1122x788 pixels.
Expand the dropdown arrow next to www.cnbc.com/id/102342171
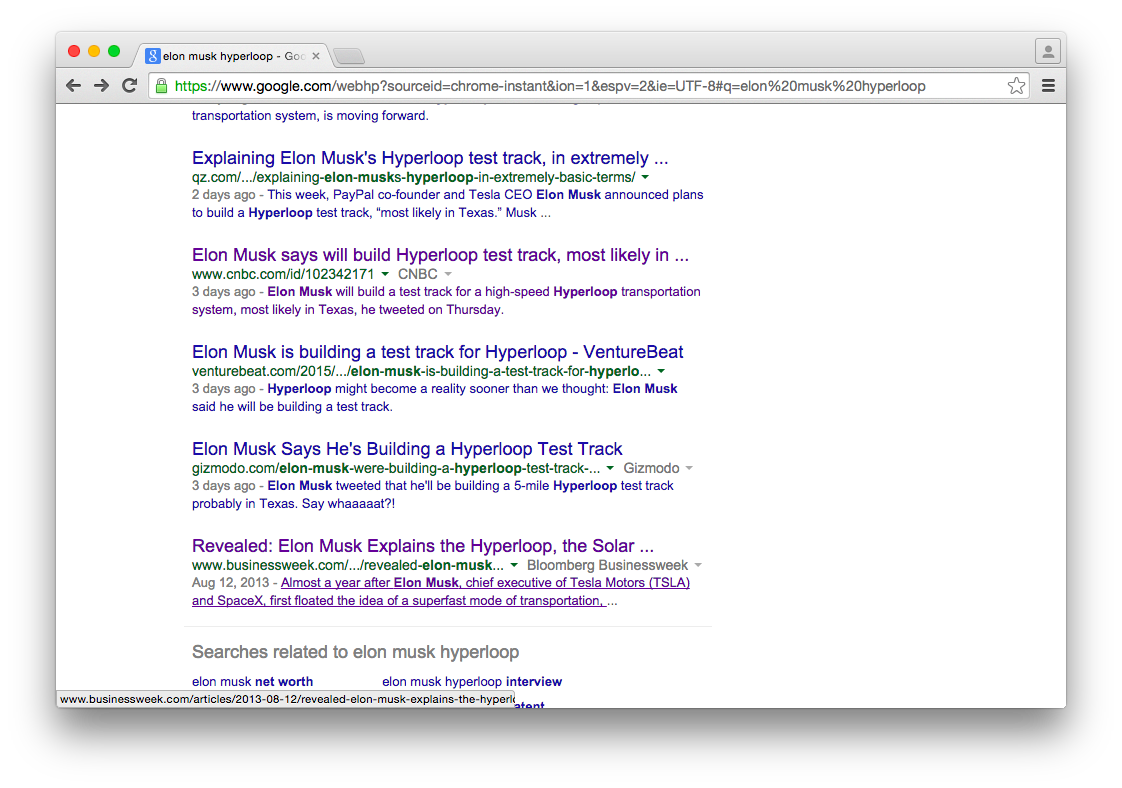point(385,274)
